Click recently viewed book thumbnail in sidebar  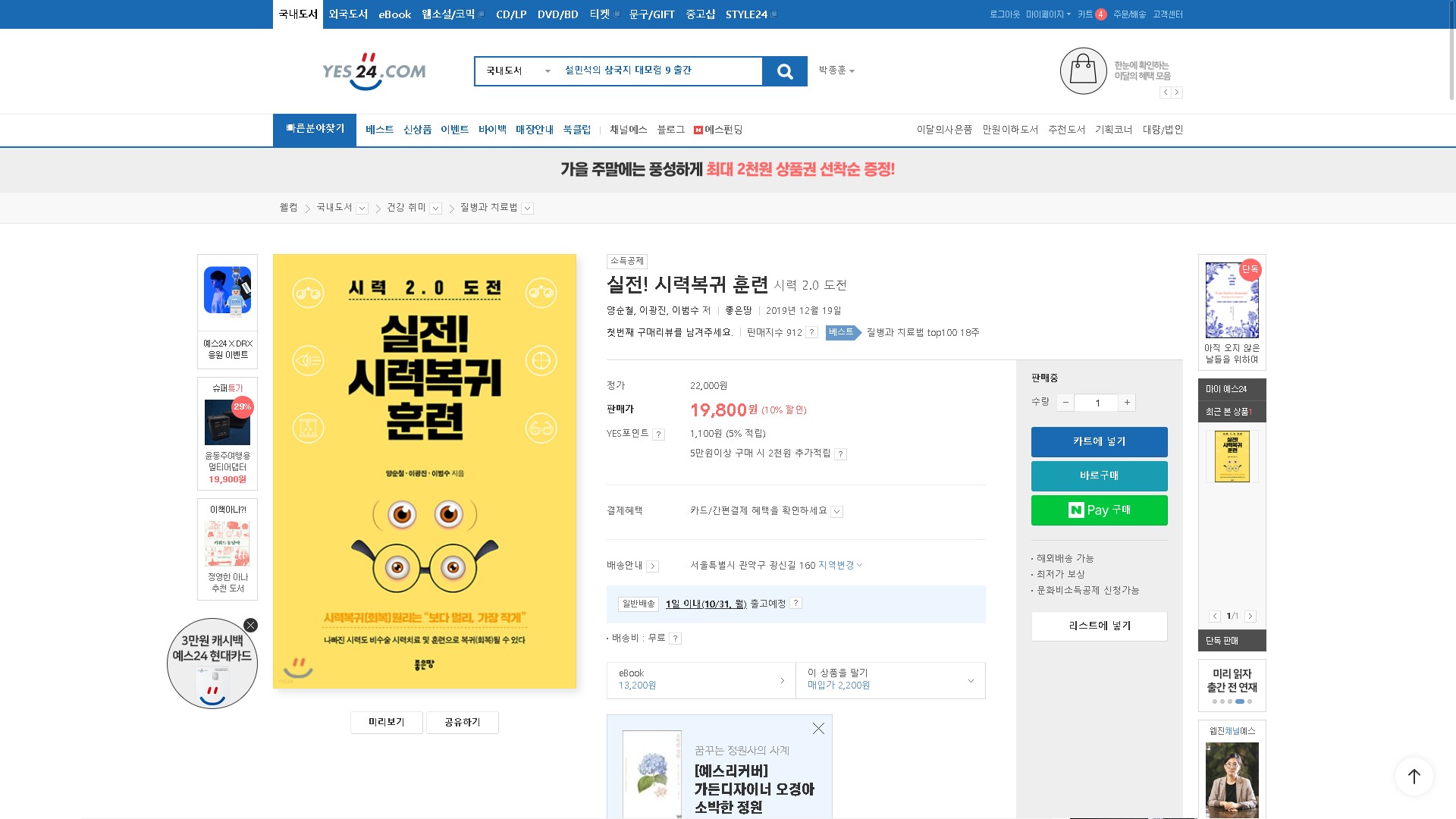click(1232, 457)
